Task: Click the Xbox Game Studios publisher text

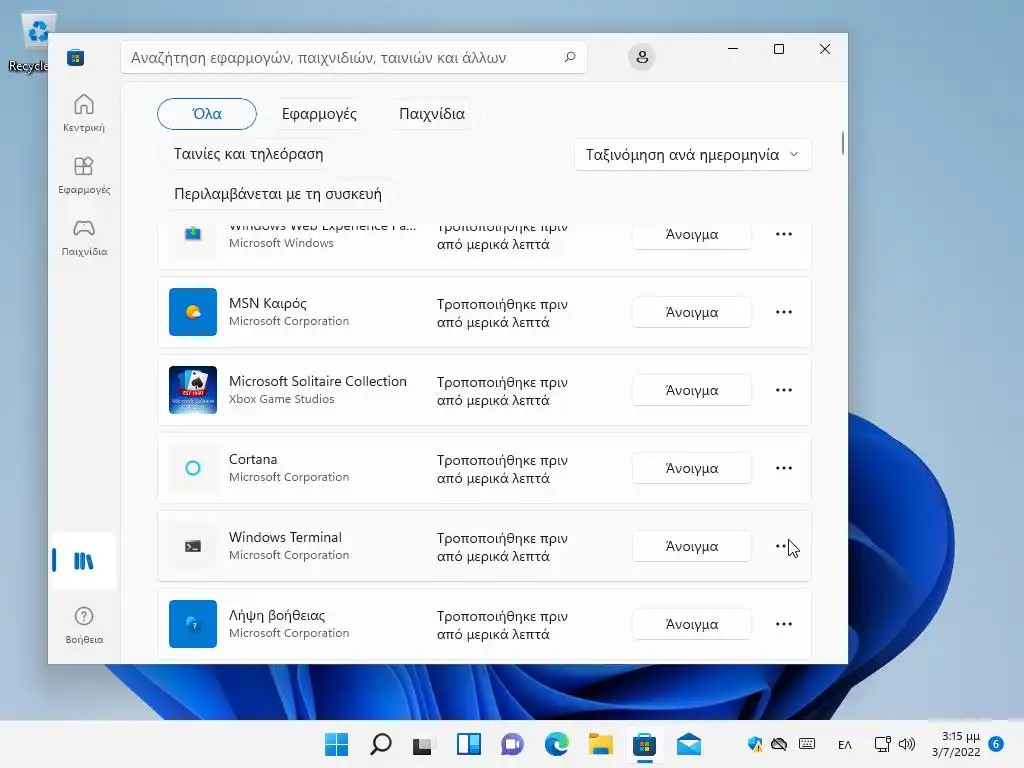Action: click(281, 398)
